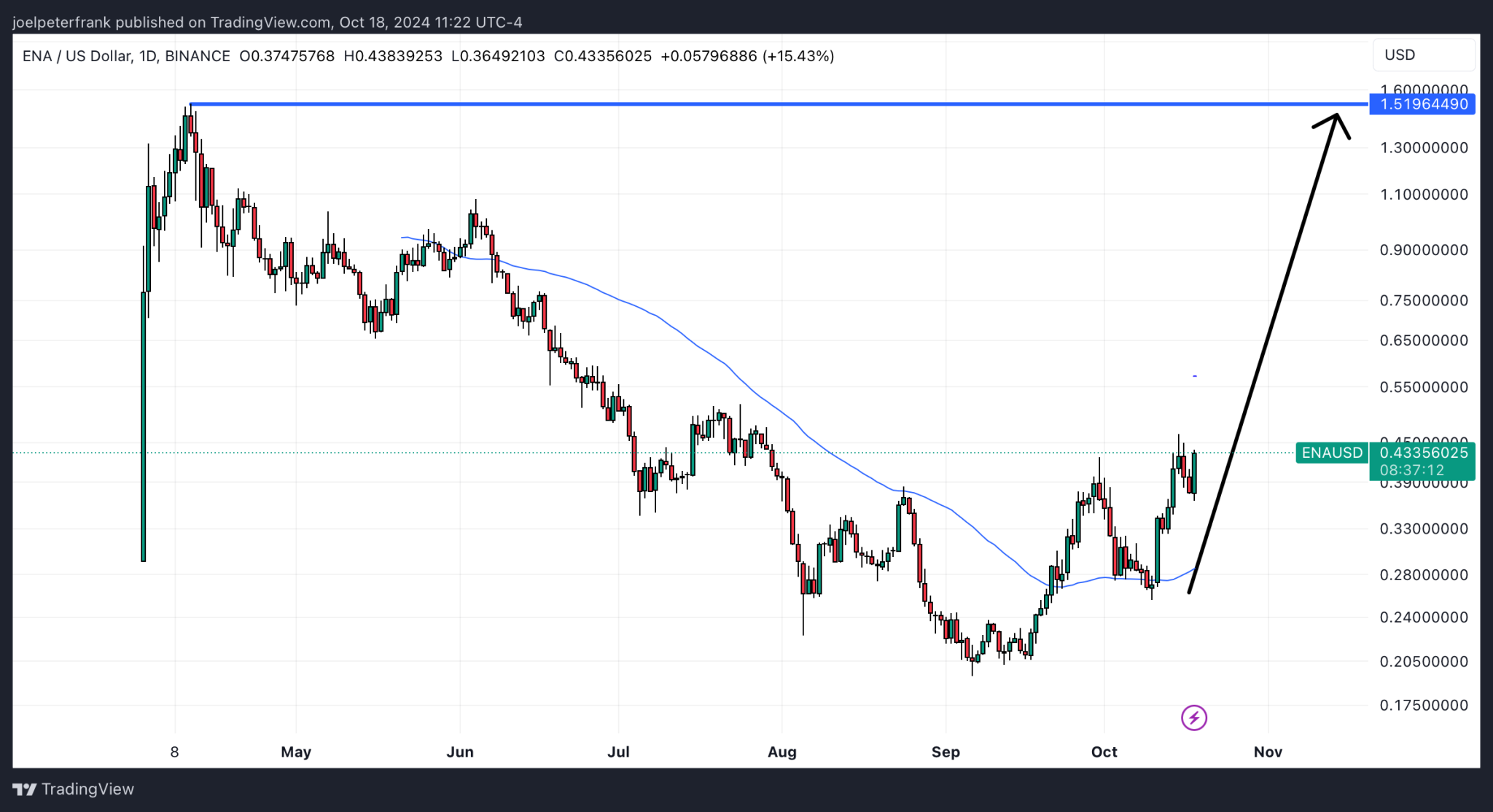This screenshot has height=812, width=1493.
Task: Open the USD currency dropdown
Action: click(1423, 54)
